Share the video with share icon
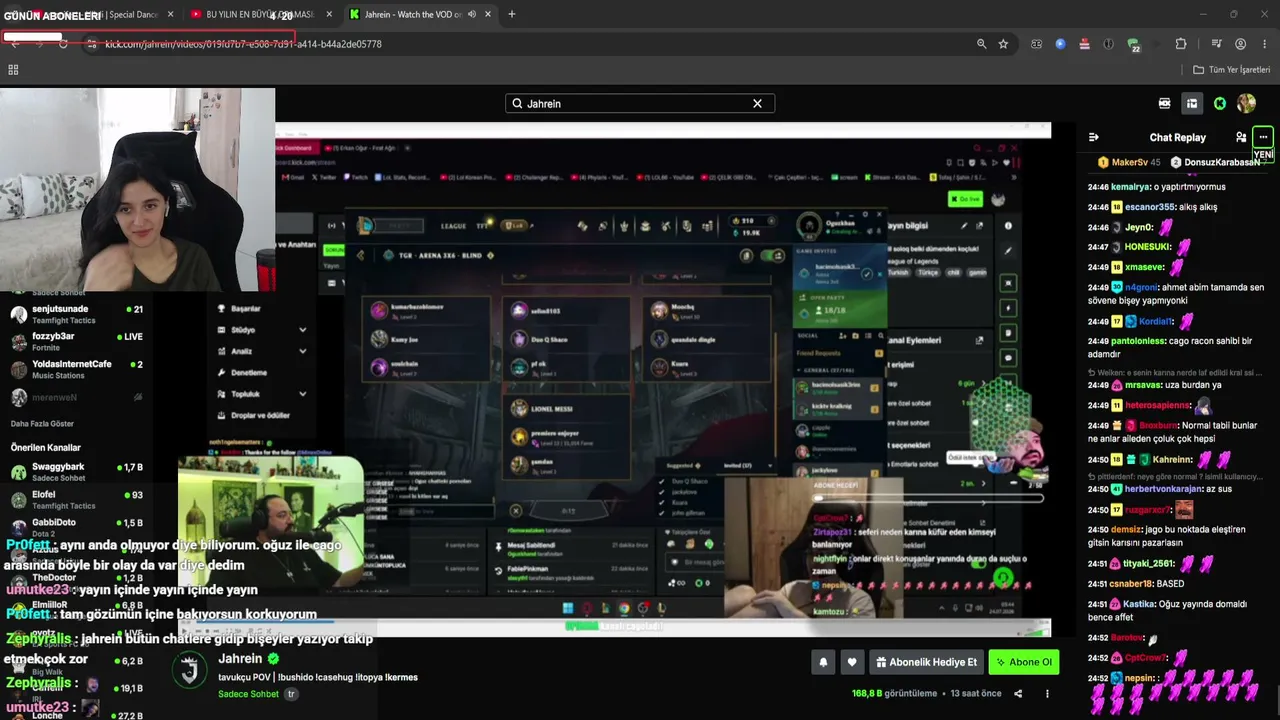 tap(1018, 693)
